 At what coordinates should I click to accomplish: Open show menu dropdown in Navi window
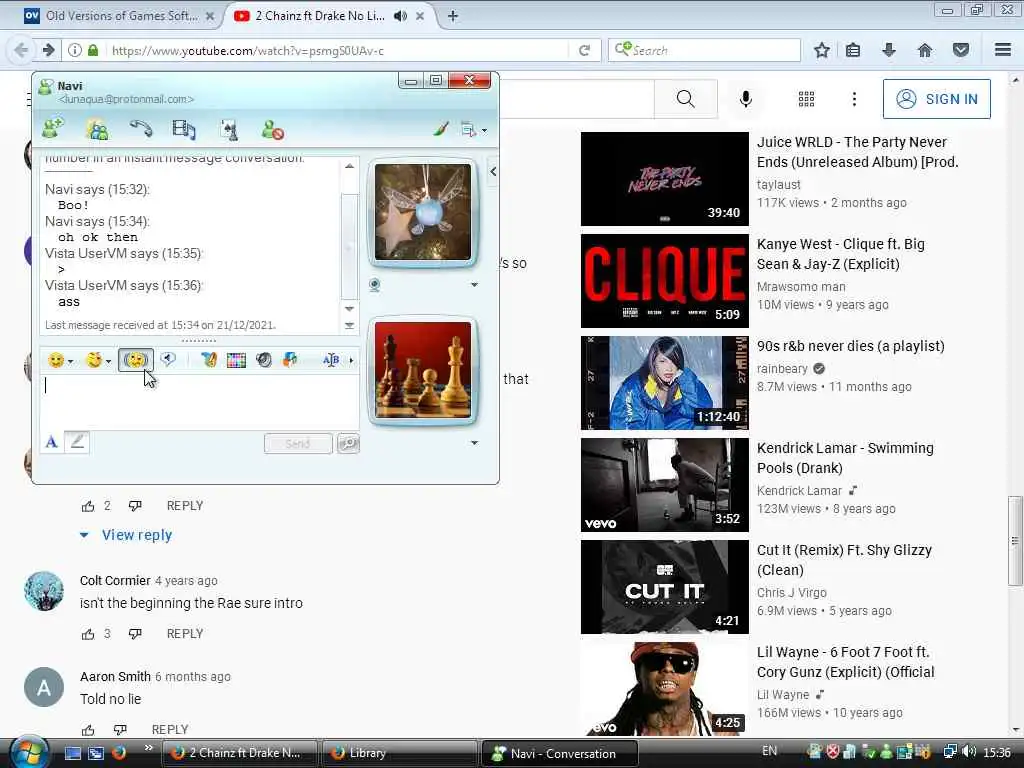coord(474,130)
